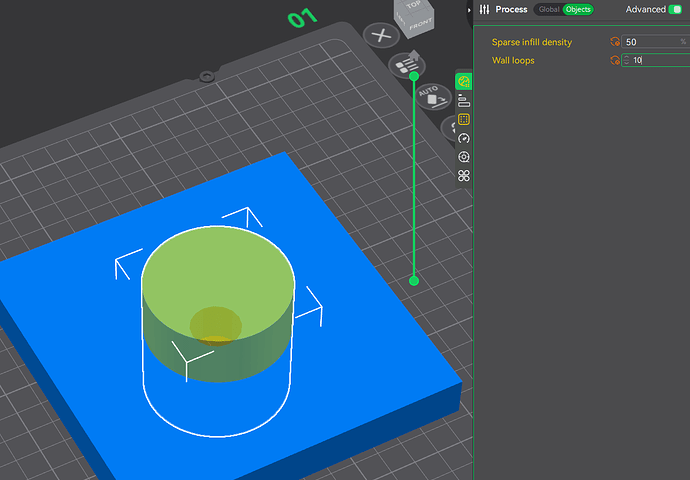Screen dimensions: 690x480
Task: Open the speedometer Speed side tab icon
Action: (x=464, y=138)
